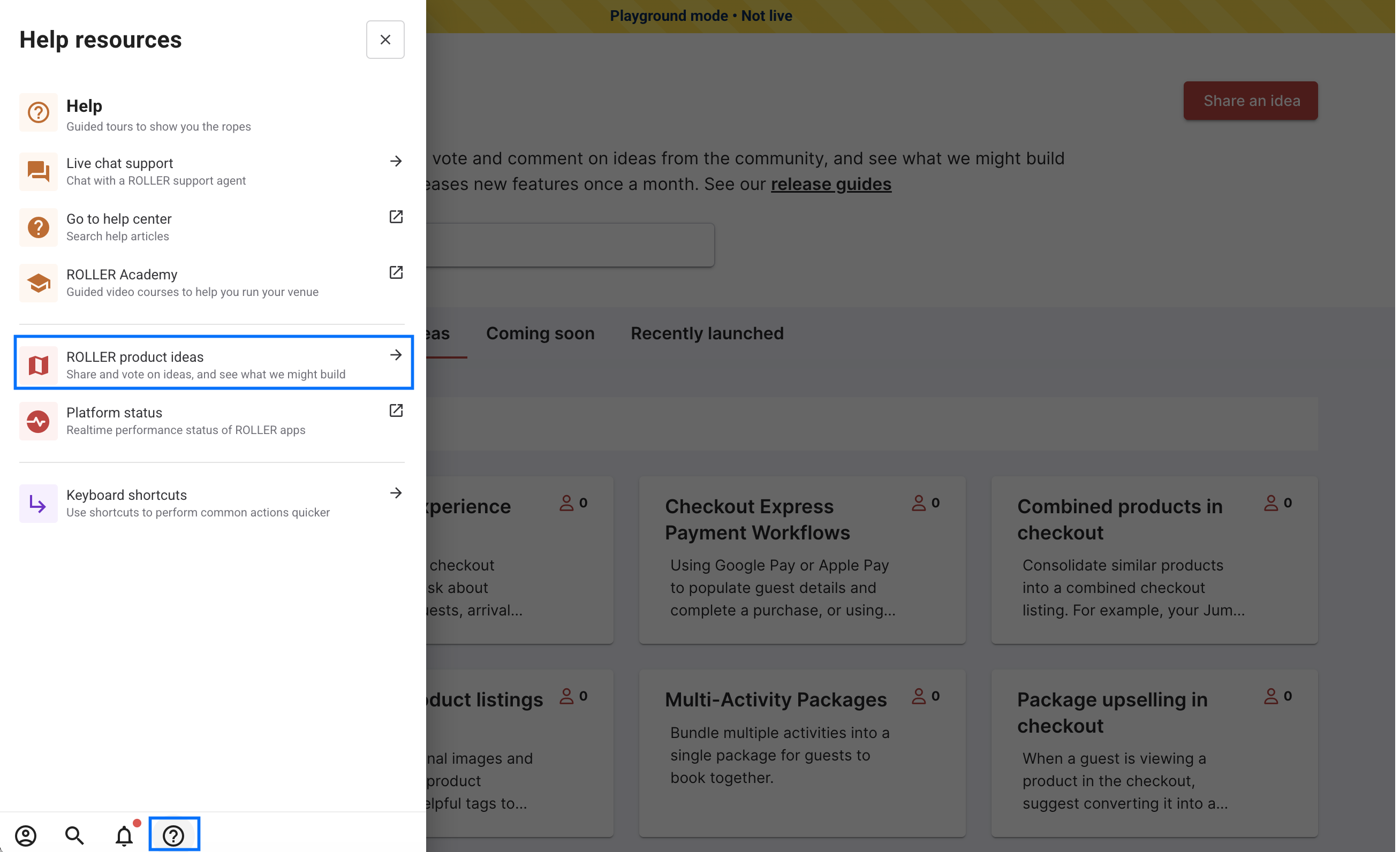Click the ROLLER product ideas map icon

pyautogui.click(x=38, y=365)
